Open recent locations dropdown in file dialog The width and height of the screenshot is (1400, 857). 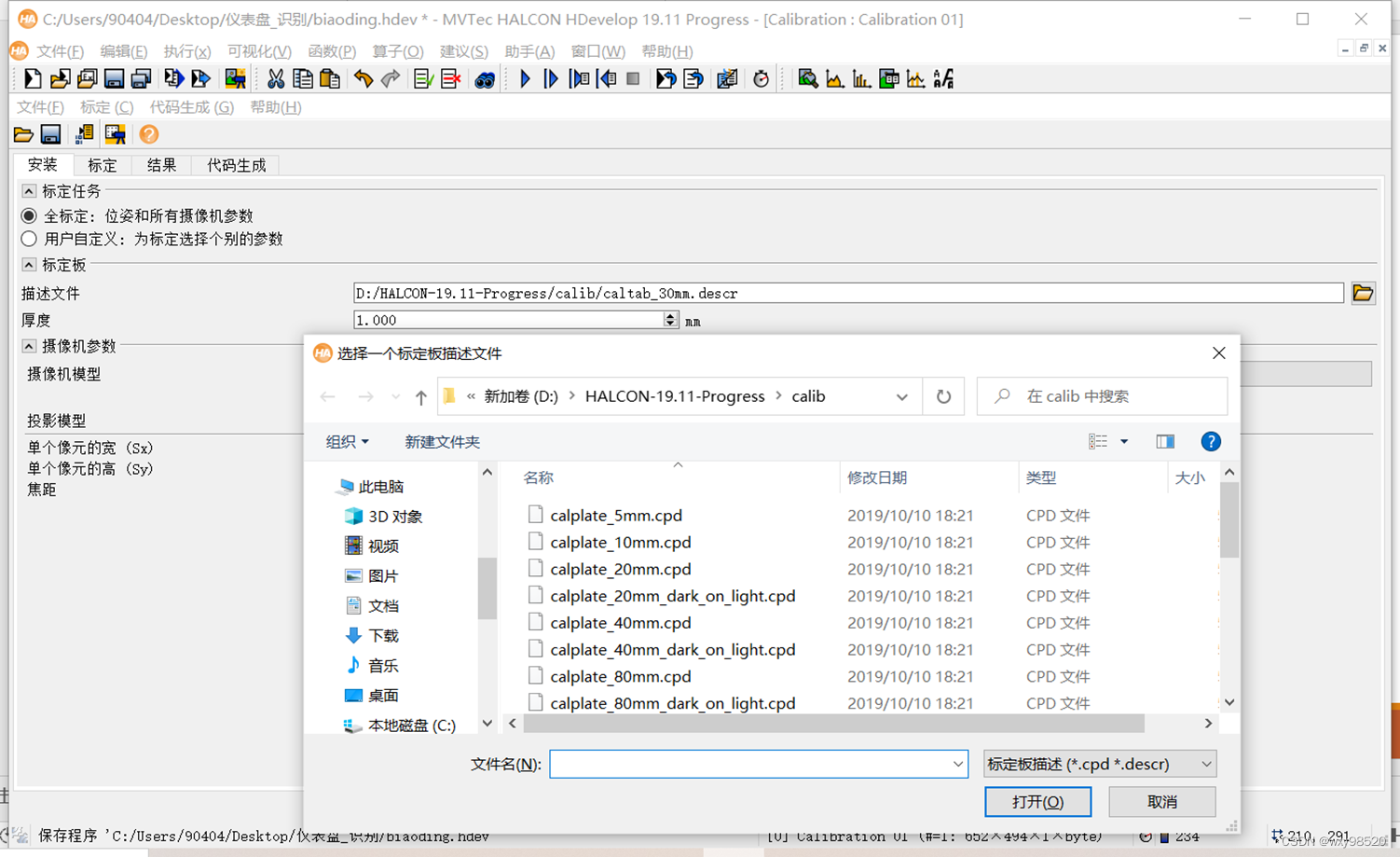coord(395,396)
